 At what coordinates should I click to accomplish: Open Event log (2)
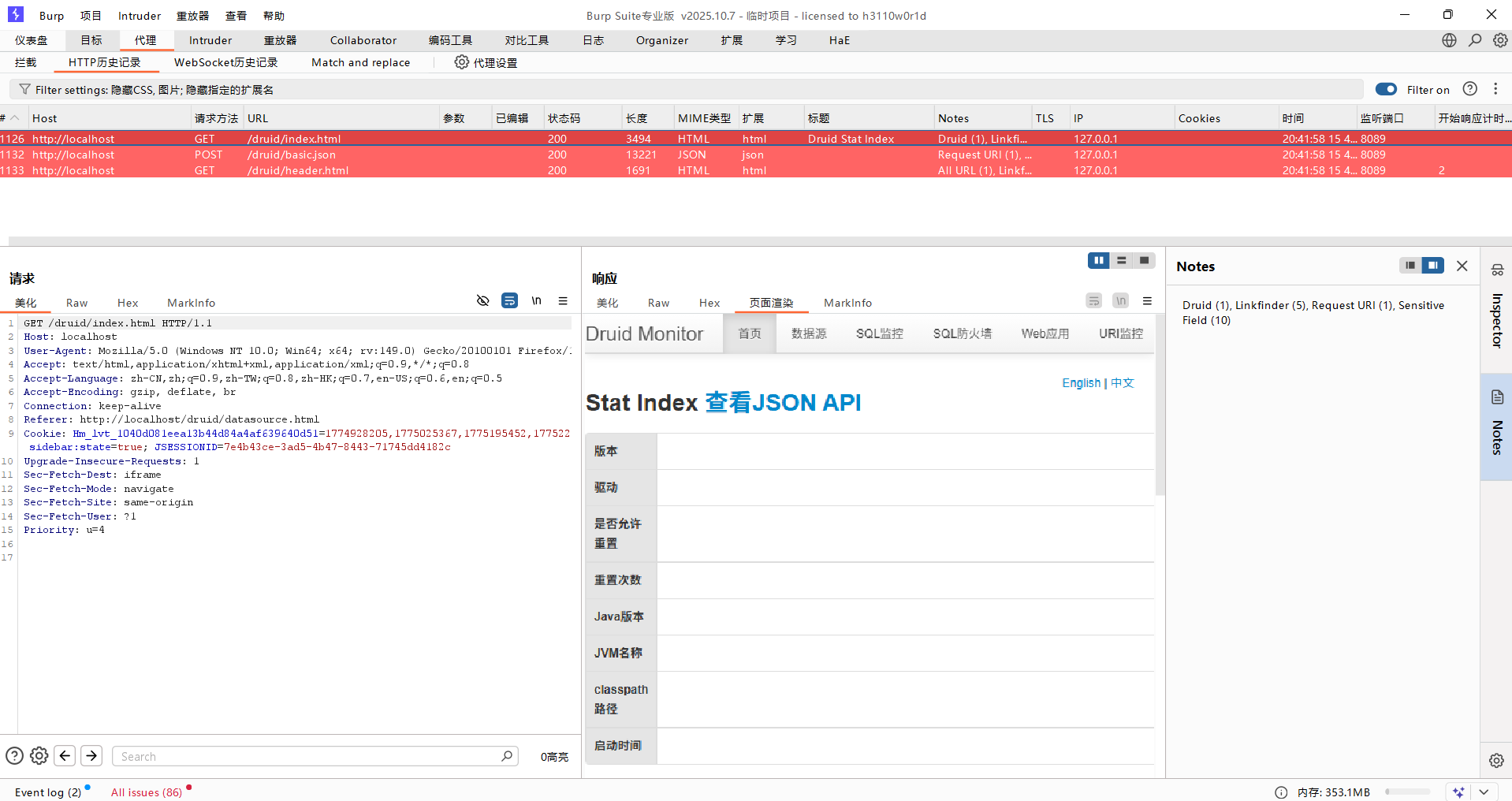(x=48, y=792)
